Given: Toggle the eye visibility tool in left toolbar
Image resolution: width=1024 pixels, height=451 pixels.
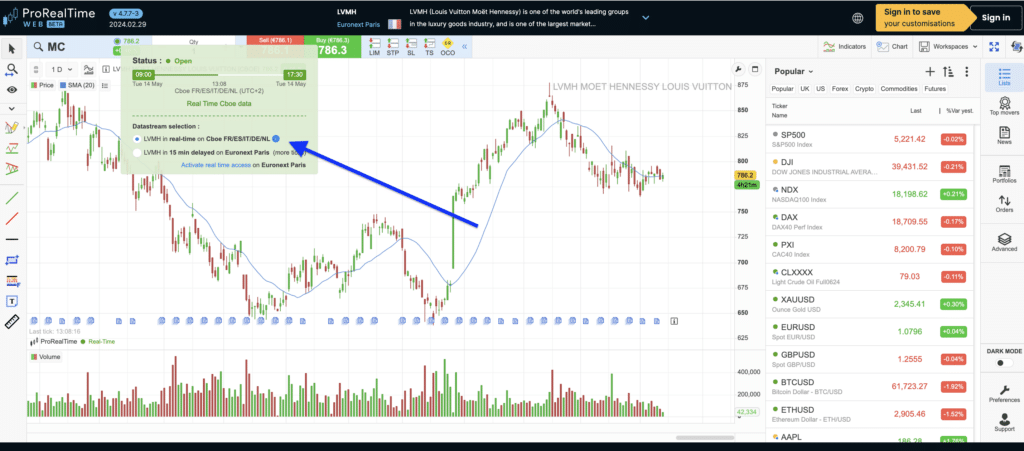Looking at the screenshot, I should point(12,89).
